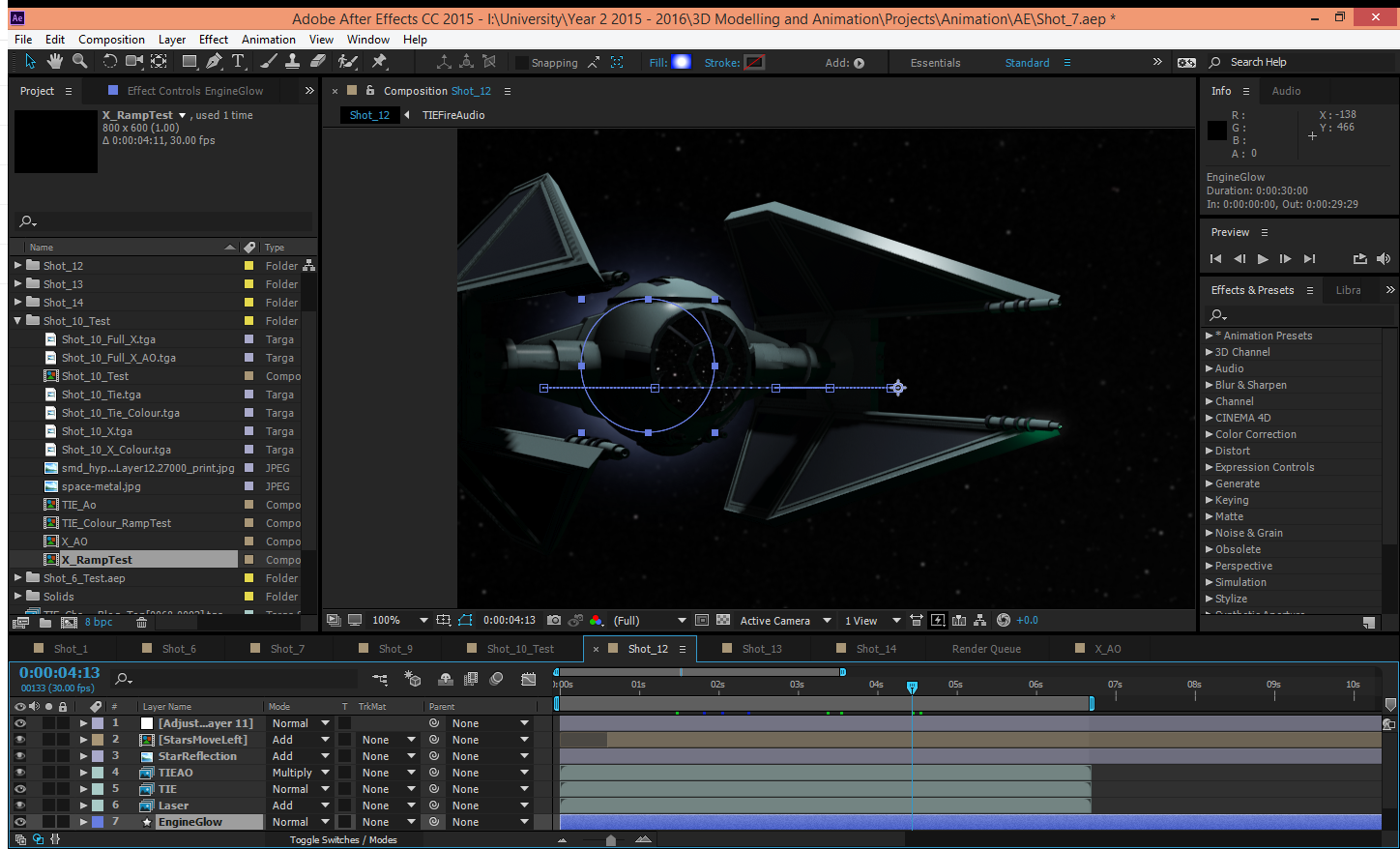Toggle visibility of the TIE layer

(x=19, y=789)
